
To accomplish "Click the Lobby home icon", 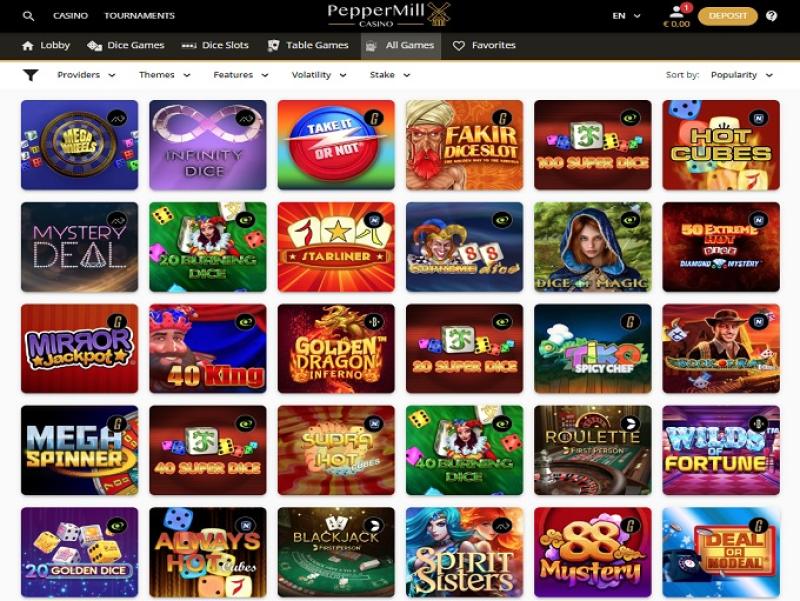I will pyautogui.click(x=28, y=45).
